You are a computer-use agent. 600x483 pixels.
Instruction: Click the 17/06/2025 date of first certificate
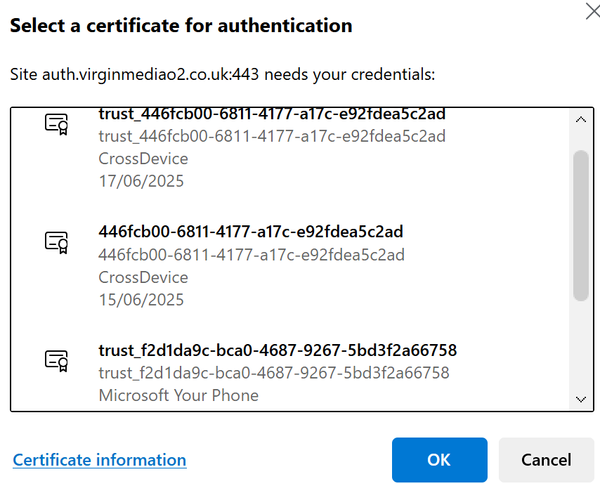click(x=141, y=181)
